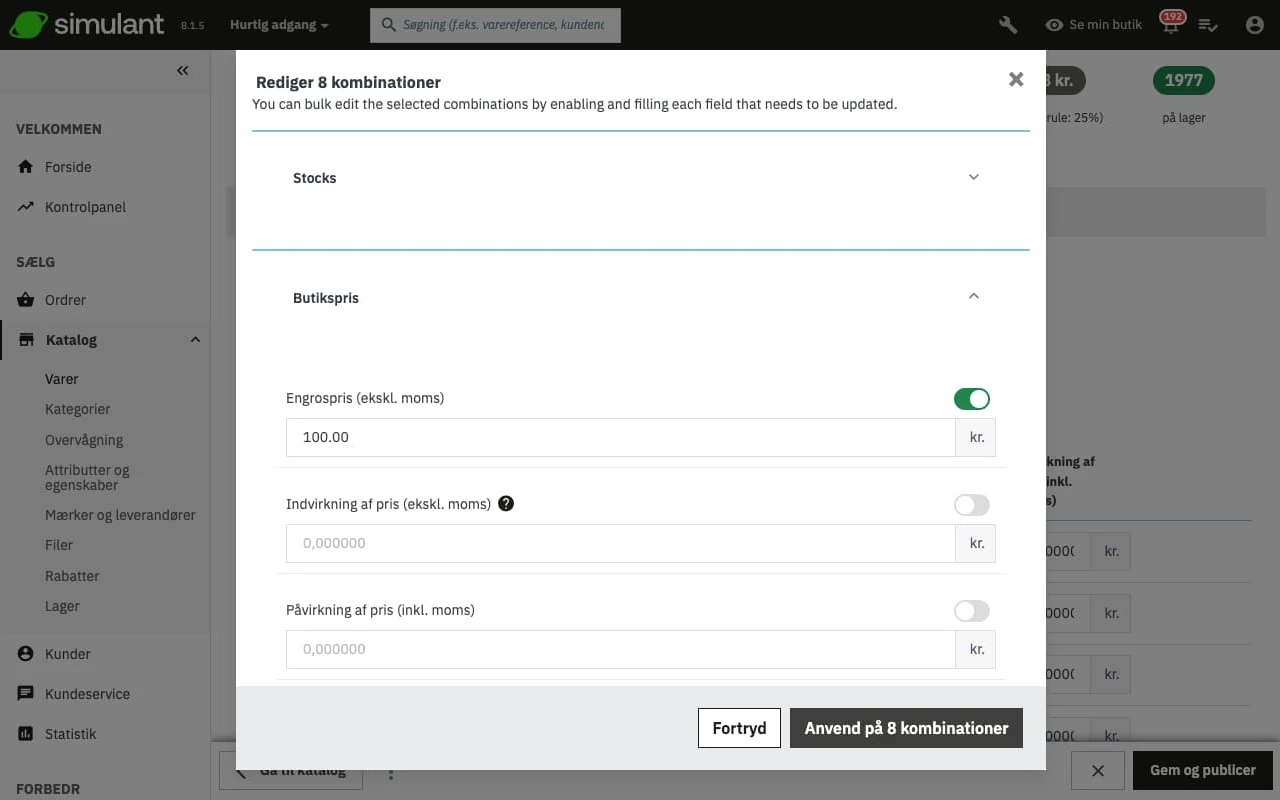Collapse the sidebar with double-chevron icon

pos(183,71)
